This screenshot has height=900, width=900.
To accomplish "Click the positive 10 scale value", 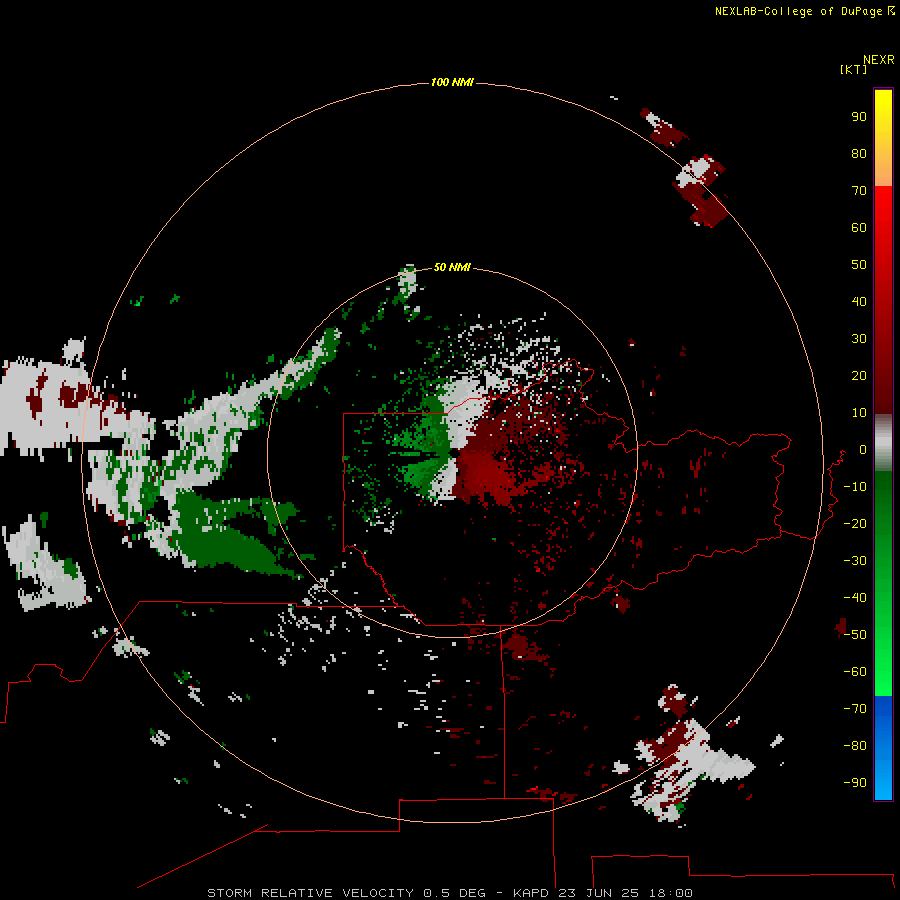I will tap(859, 413).
